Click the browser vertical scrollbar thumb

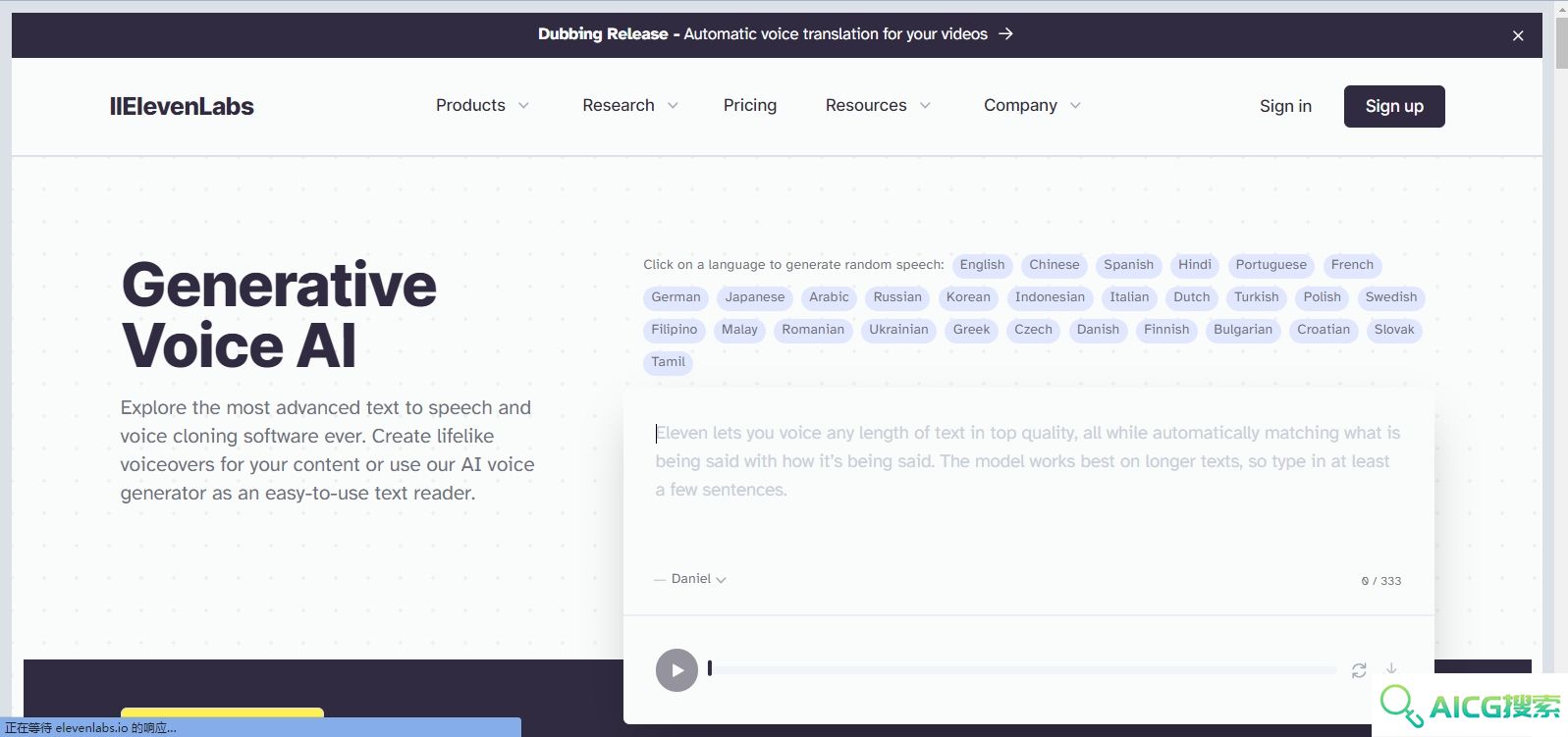pos(1561,42)
